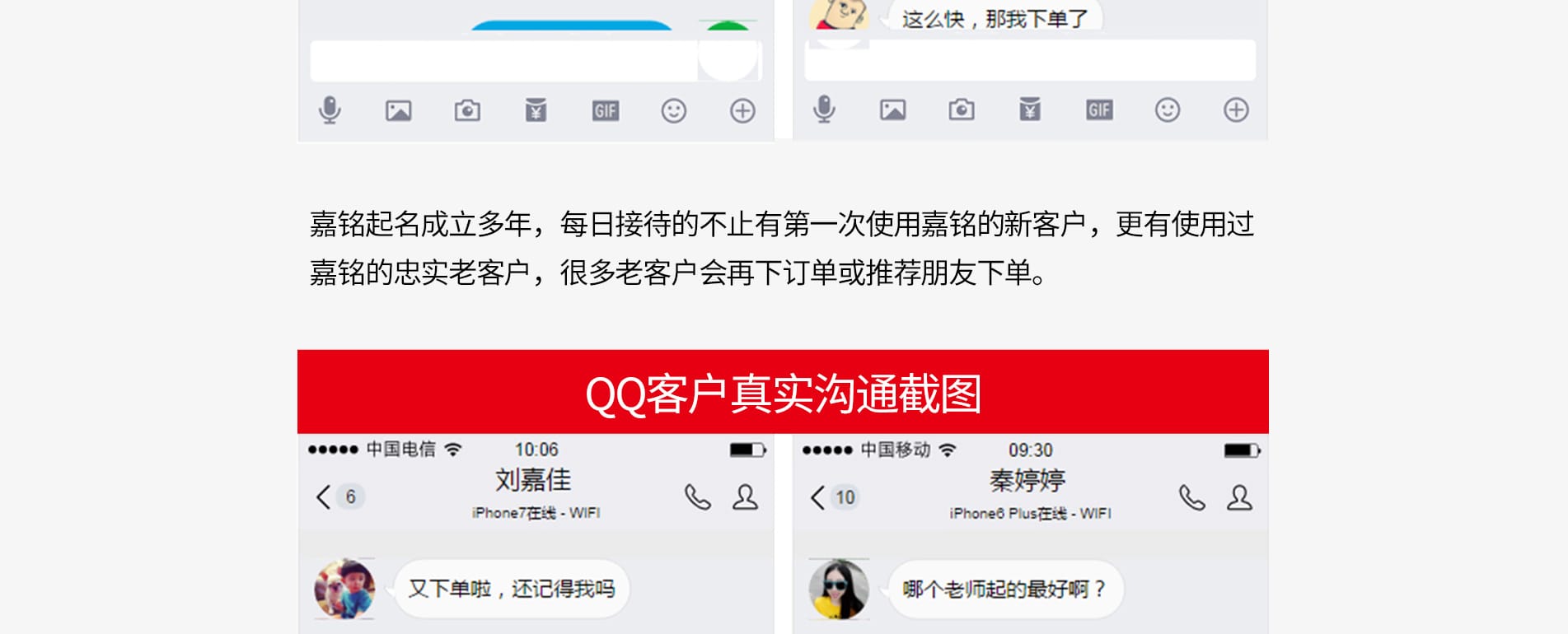Tap the microphone icon in left chat toolbar
The image size is (1568, 634).
pyautogui.click(x=330, y=110)
